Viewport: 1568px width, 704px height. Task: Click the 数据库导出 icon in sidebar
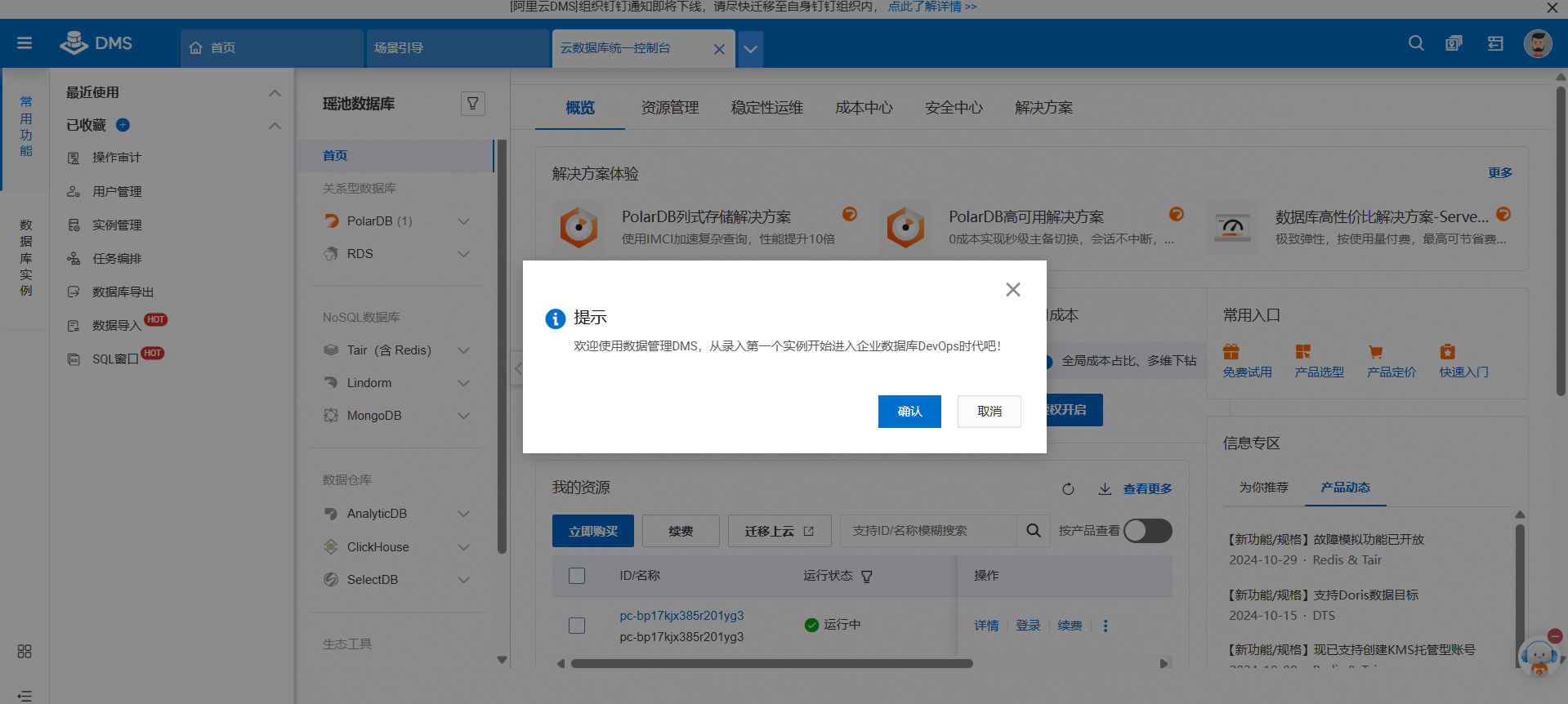[74, 292]
